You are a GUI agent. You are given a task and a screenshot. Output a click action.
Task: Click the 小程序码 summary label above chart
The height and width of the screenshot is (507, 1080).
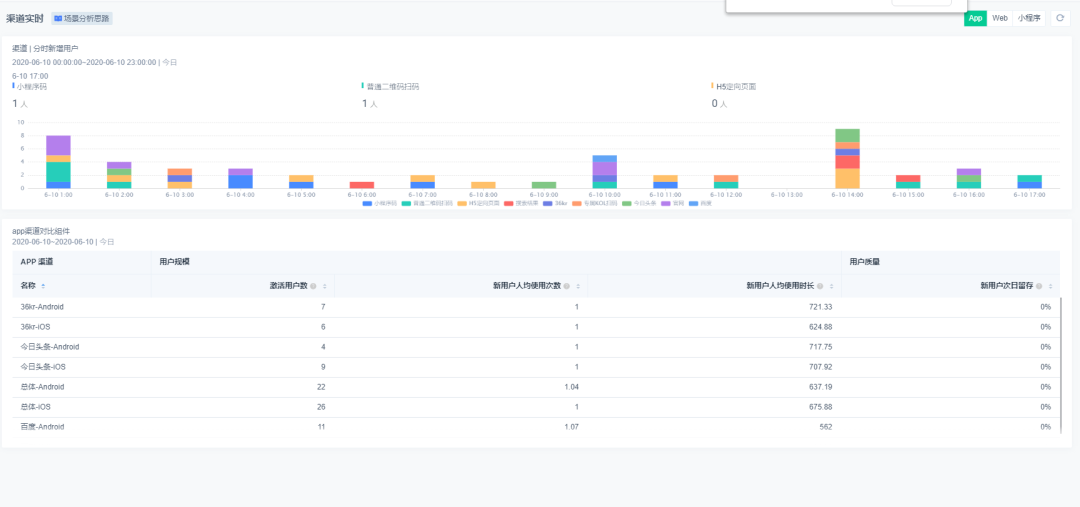pos(32,87)
